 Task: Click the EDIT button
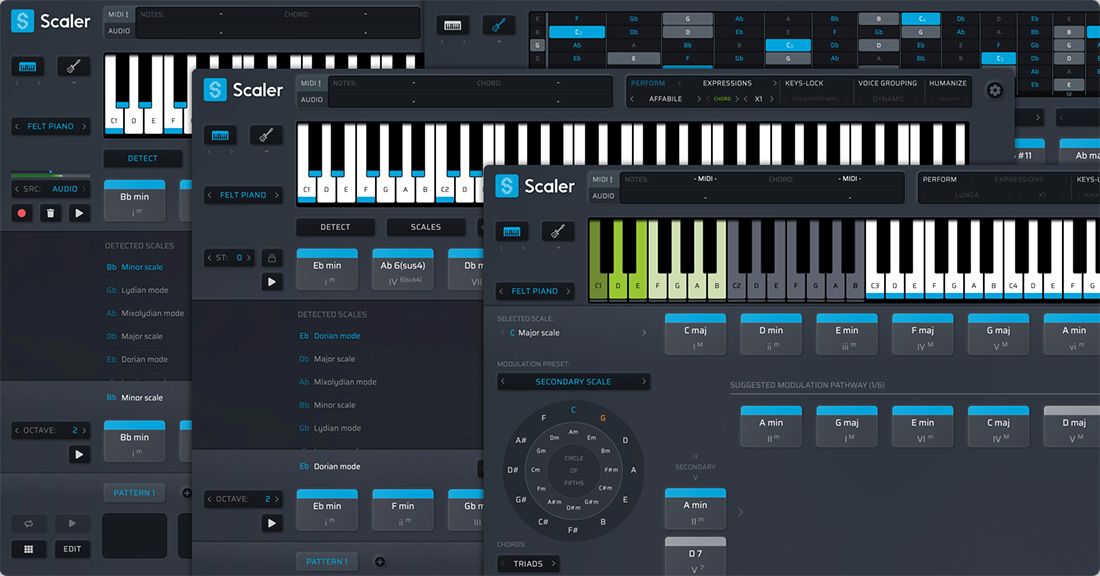click(x=72, y=549)
